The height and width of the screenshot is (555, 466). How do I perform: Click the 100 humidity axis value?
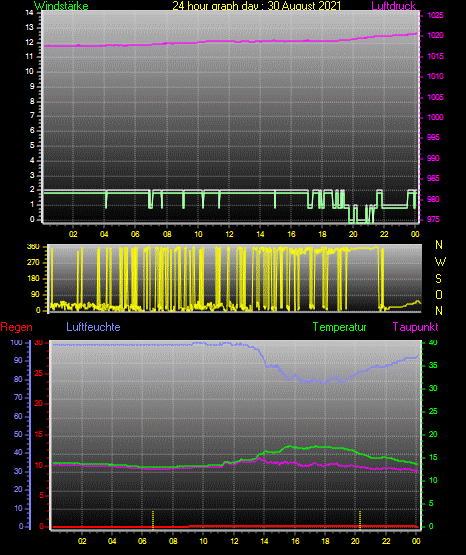pyautogui.click(x=16, y=342)
